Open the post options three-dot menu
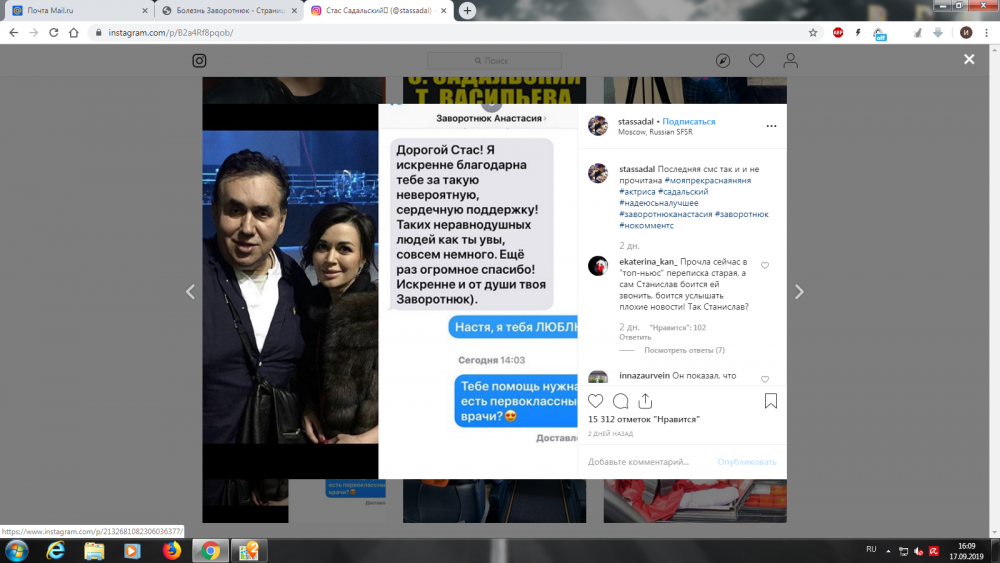 (x=771, y=126)
